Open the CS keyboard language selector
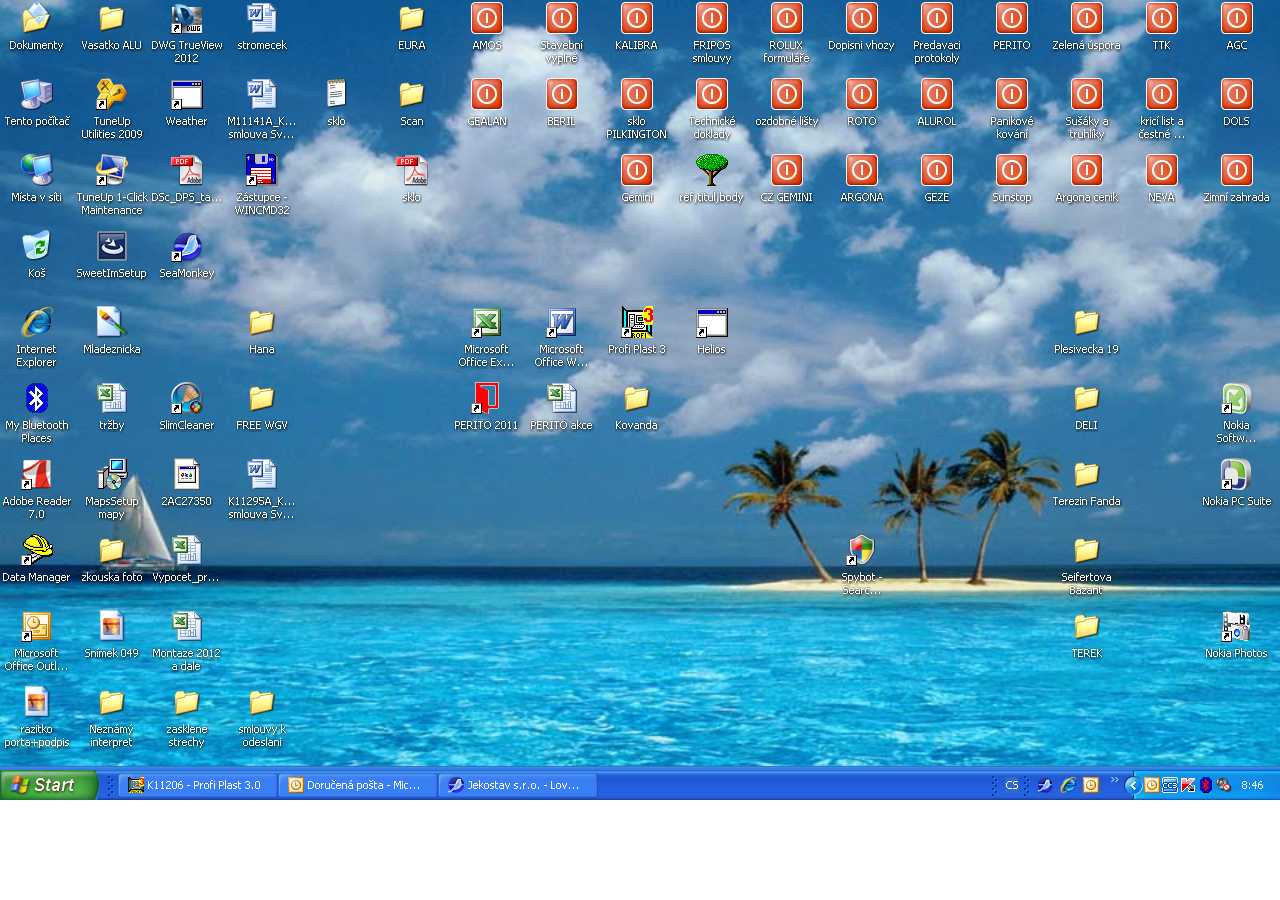The image size is (1280, 900). [1011, 785]
